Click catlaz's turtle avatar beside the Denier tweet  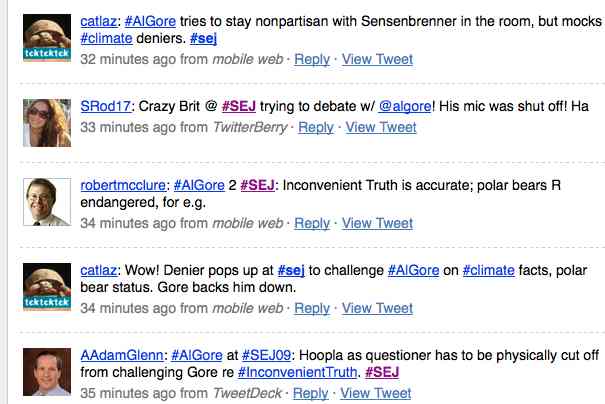click(46, 288)
